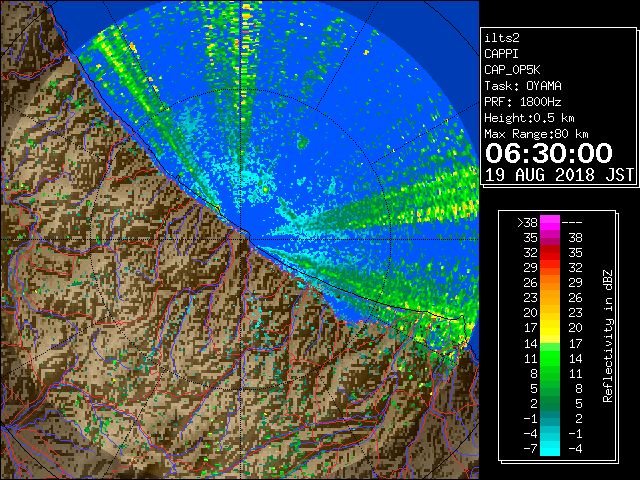Click the bright green 11 dBZ legend swatch
640x480 pixels.
[x=550, y=358]
